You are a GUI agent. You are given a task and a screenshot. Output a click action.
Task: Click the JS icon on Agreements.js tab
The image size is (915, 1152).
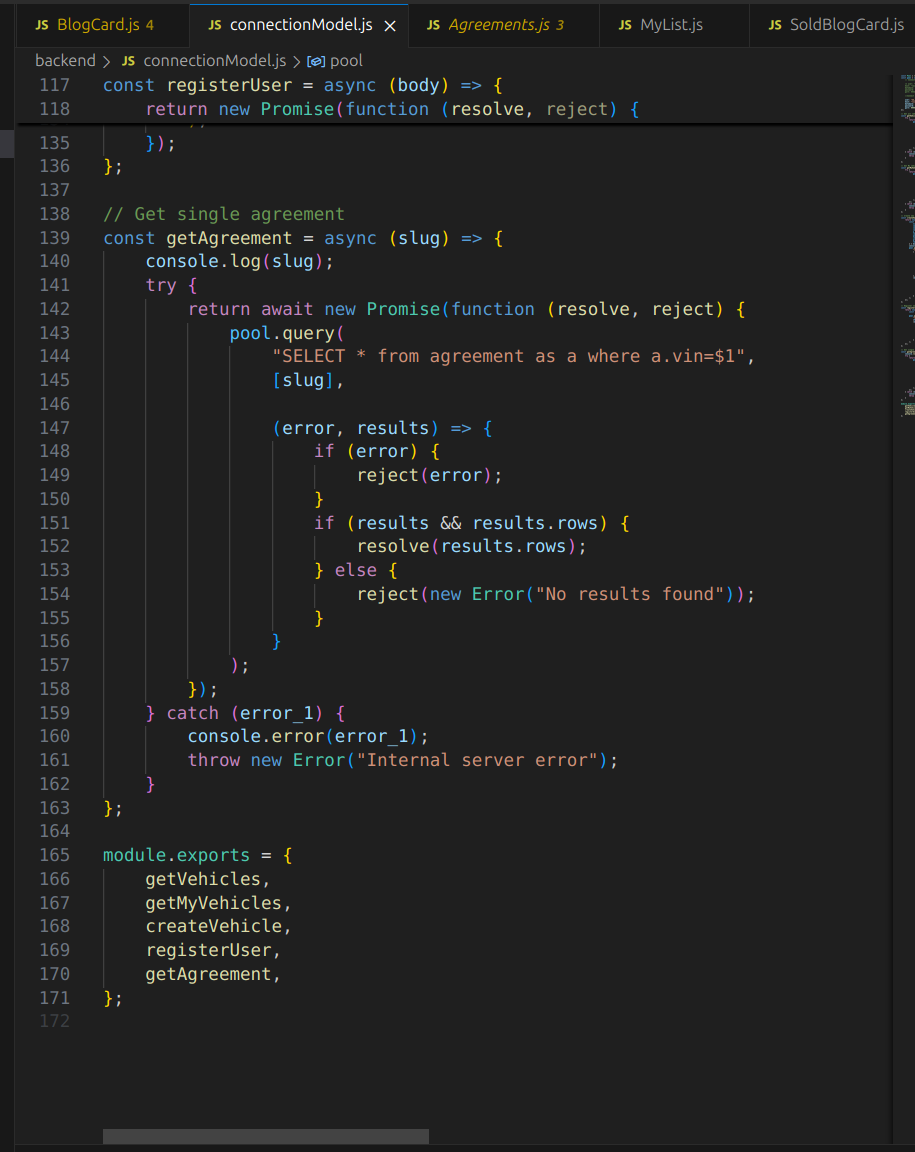(433, 25)
